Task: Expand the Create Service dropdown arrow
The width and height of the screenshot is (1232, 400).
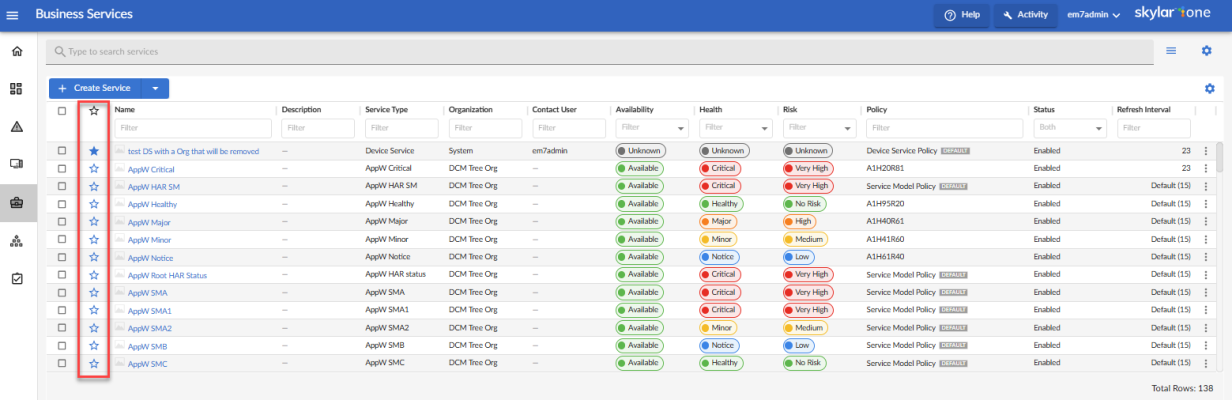Action: [156, 89]
